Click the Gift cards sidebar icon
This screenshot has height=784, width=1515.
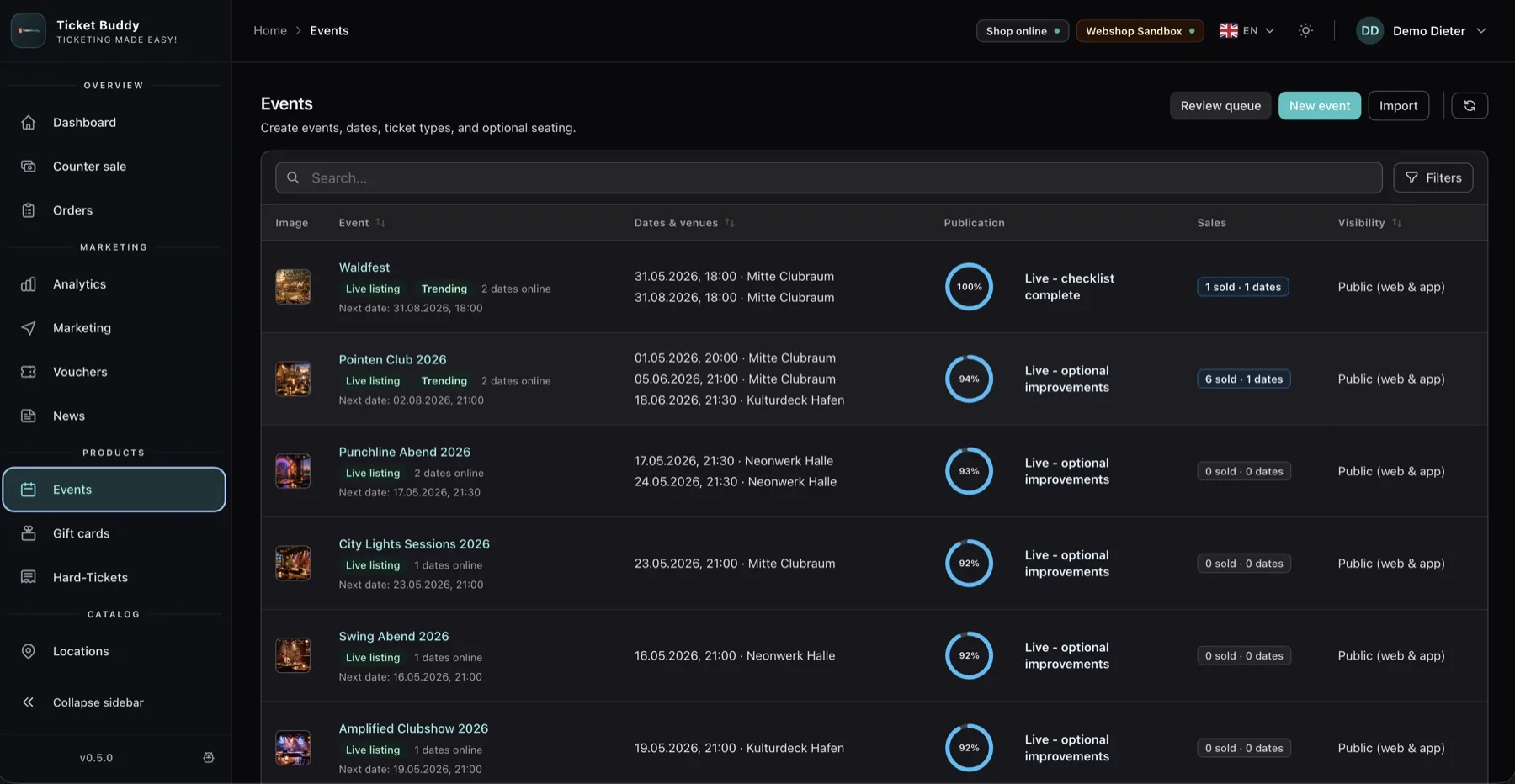[x=29, y=533]
